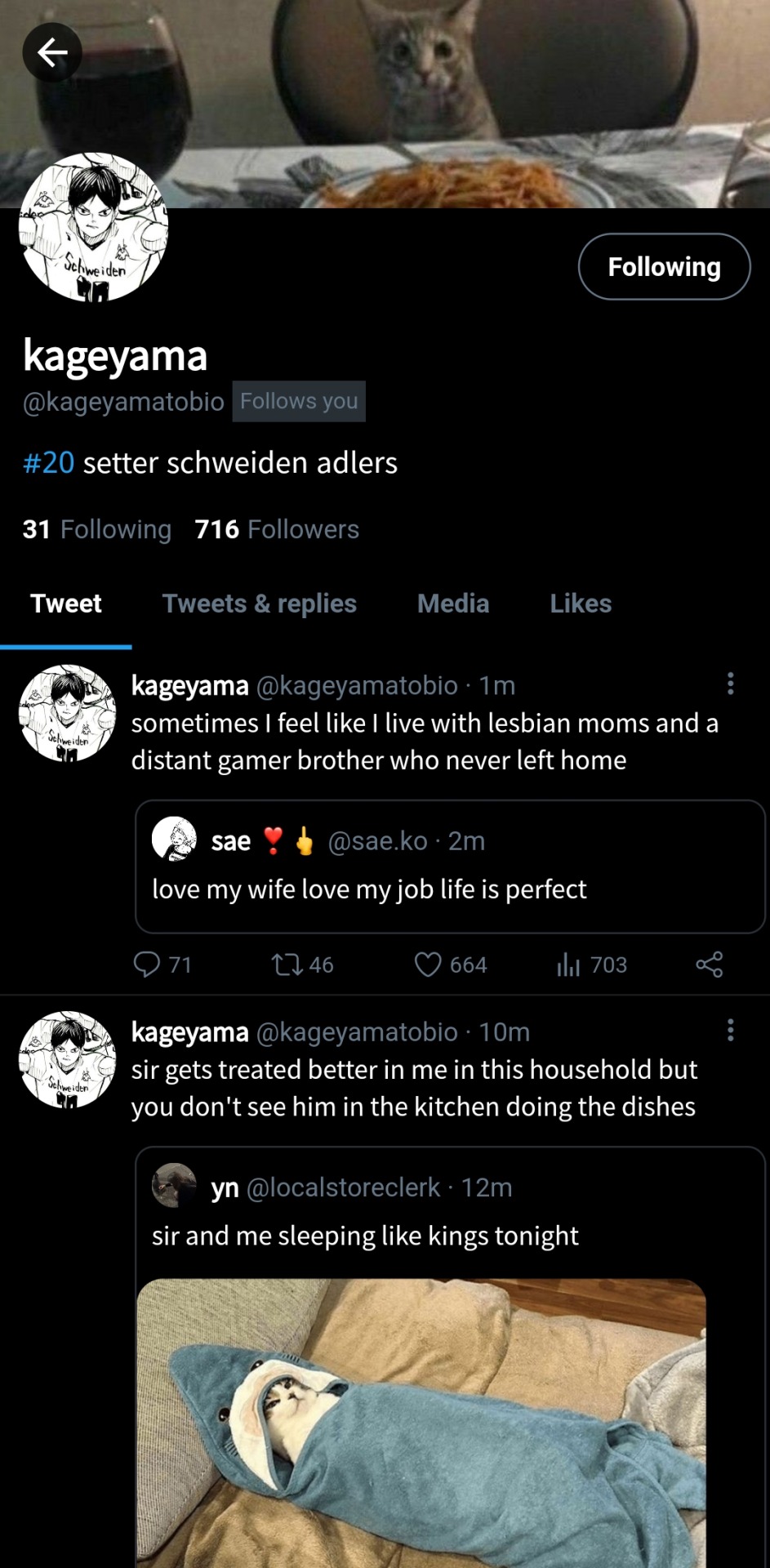Open more options on the 10m tweet
The image size is (770, 1568).
(x=730, y=1030)
